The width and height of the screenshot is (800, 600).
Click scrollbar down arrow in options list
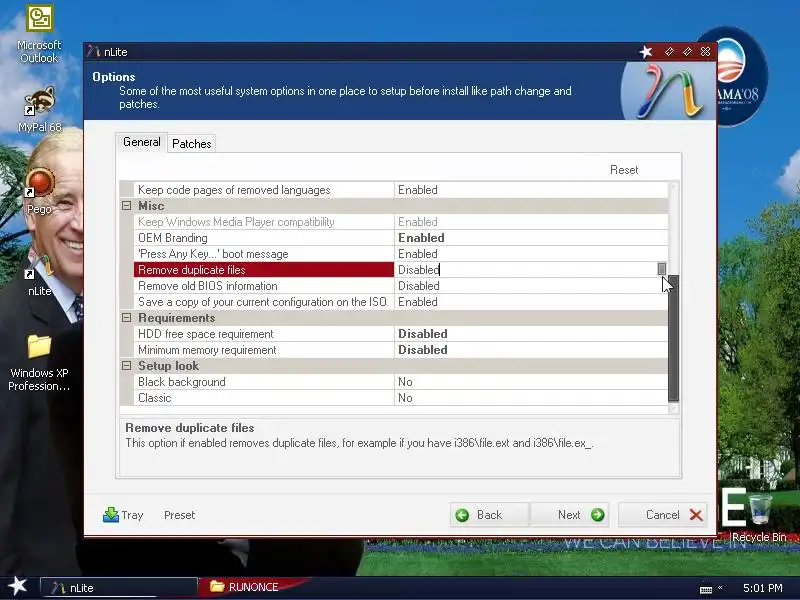click(673, 408)
